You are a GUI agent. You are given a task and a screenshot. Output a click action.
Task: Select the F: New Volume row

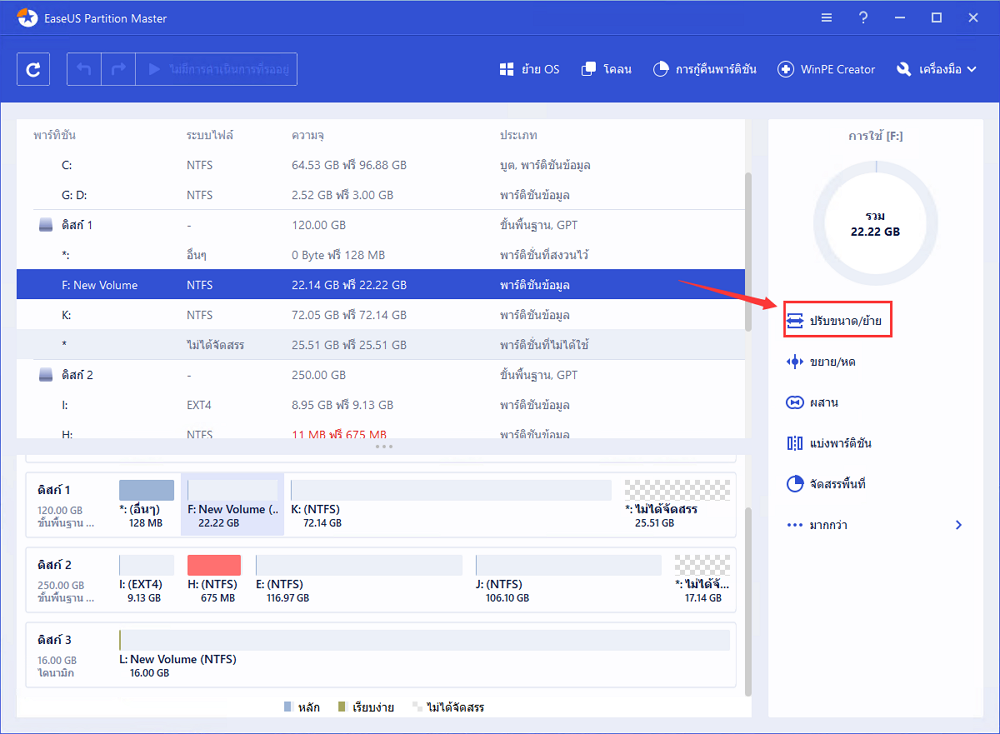point(381,284)
